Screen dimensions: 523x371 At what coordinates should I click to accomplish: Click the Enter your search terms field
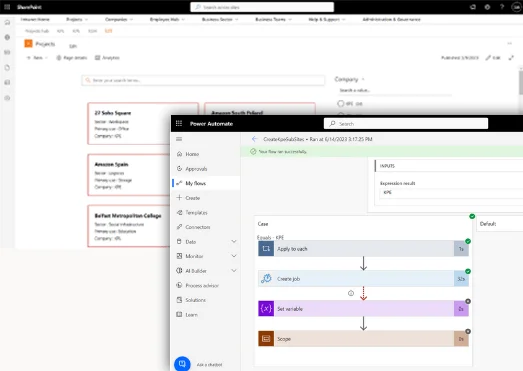(x=203, y=80)
